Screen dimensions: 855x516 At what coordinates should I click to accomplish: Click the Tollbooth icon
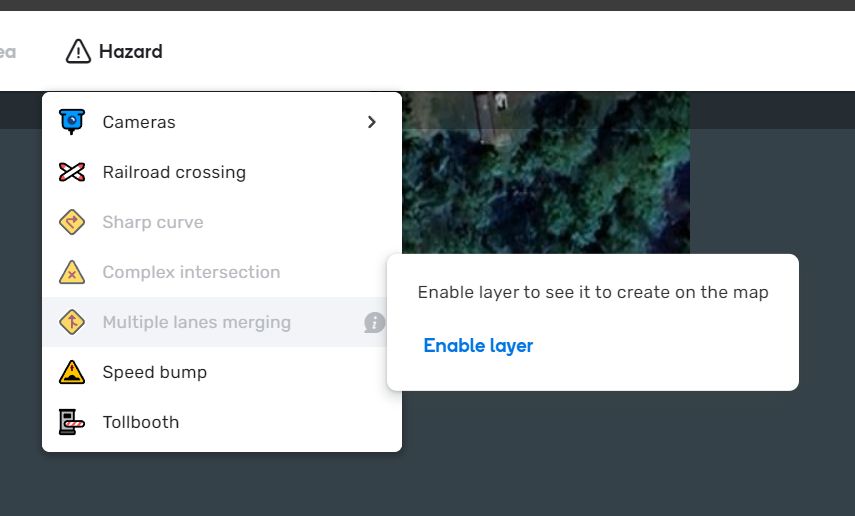pyautogui.click(x=72, y=422)
